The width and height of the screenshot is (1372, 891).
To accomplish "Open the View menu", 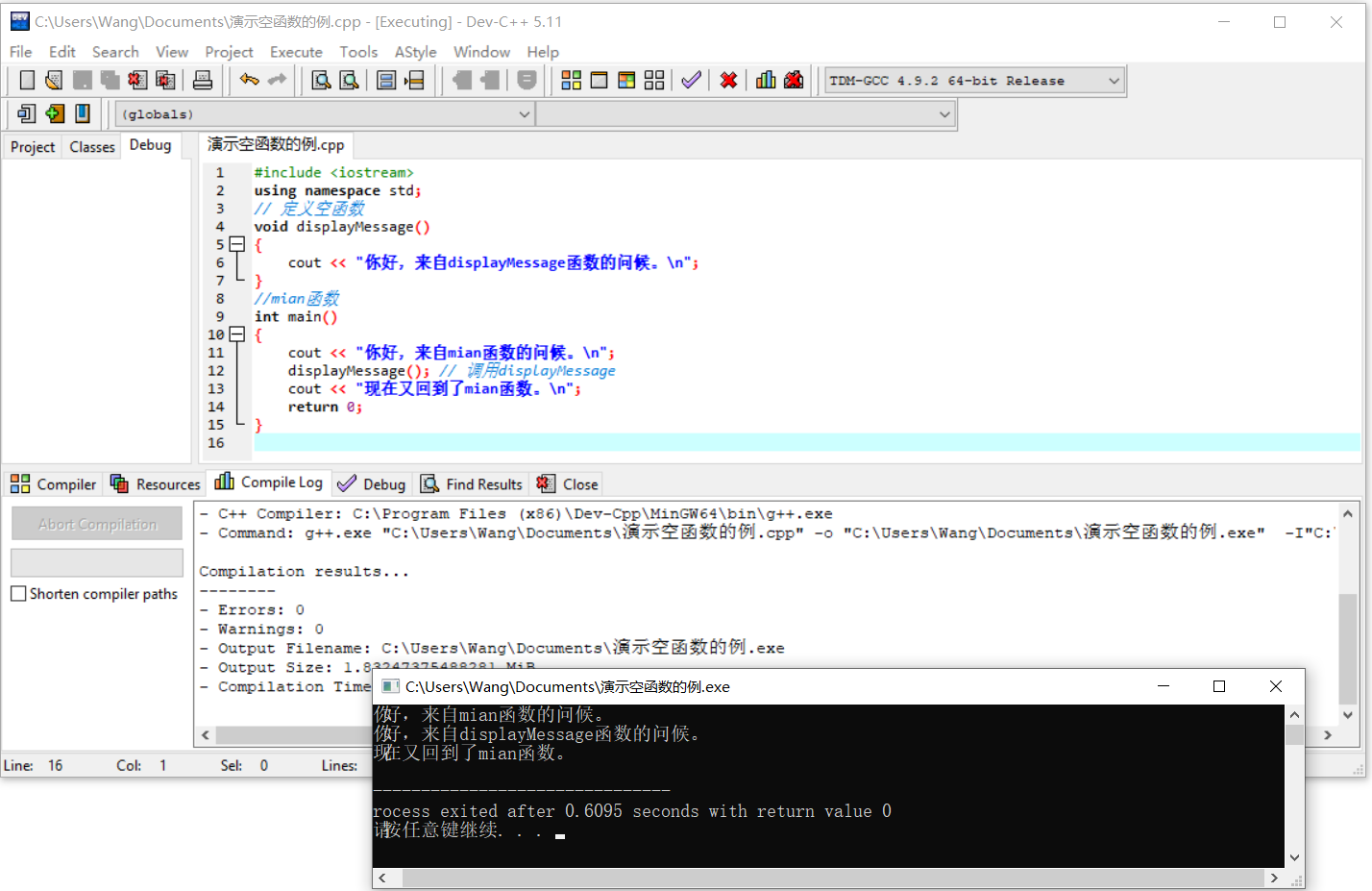I will pyautogui.click(x=172, y=52).
